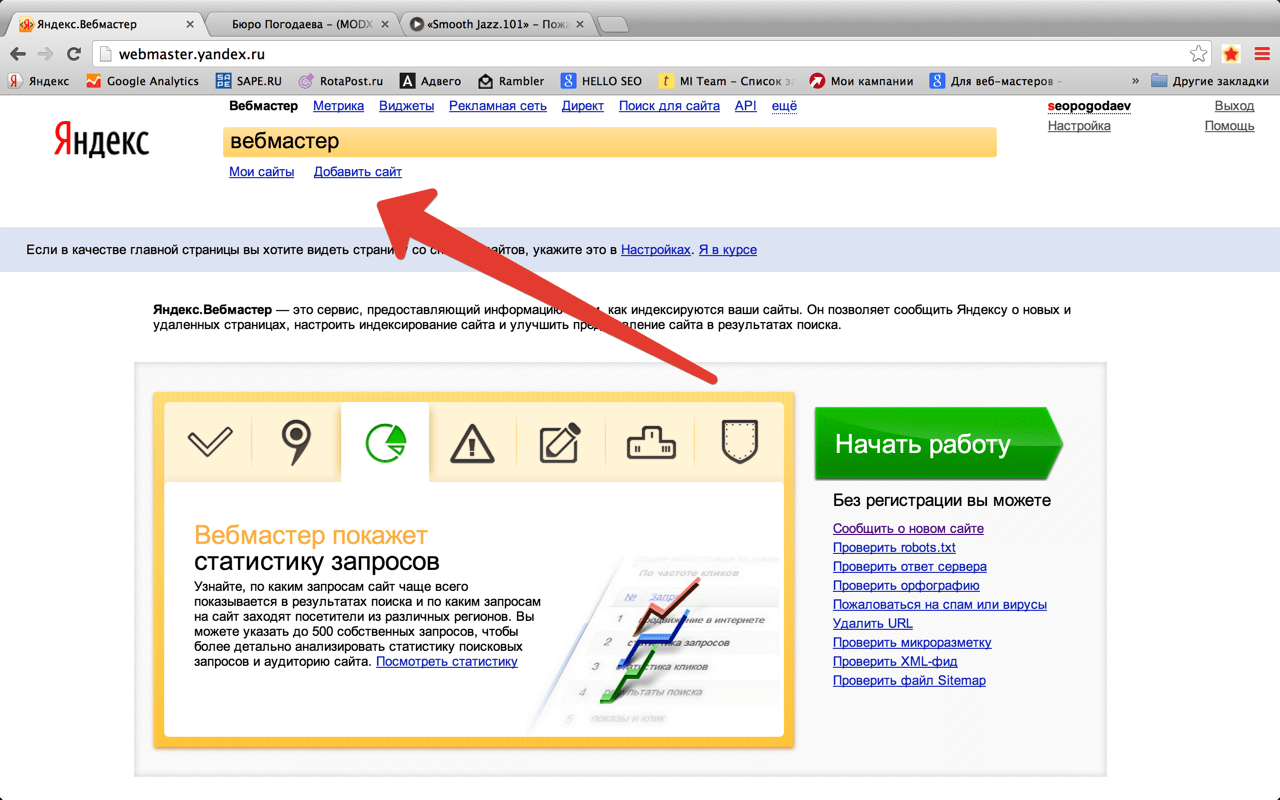The height and width of the screenshot is (800, 1280).
Task: Click the вебмастер yellow title bar
Action: tap(610, 142)
